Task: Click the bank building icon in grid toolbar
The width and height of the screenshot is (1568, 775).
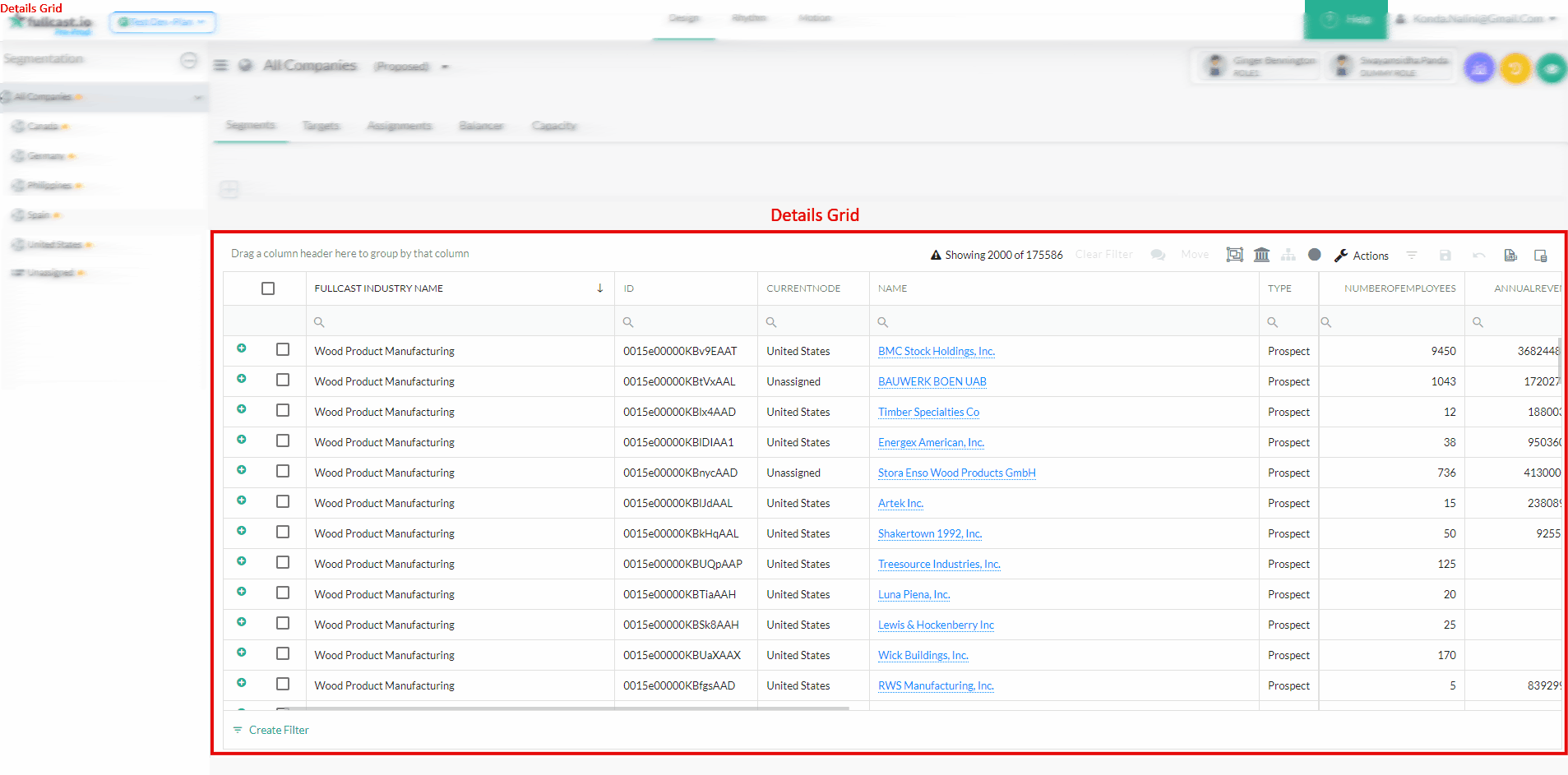Action: [x=1261, y=255]
